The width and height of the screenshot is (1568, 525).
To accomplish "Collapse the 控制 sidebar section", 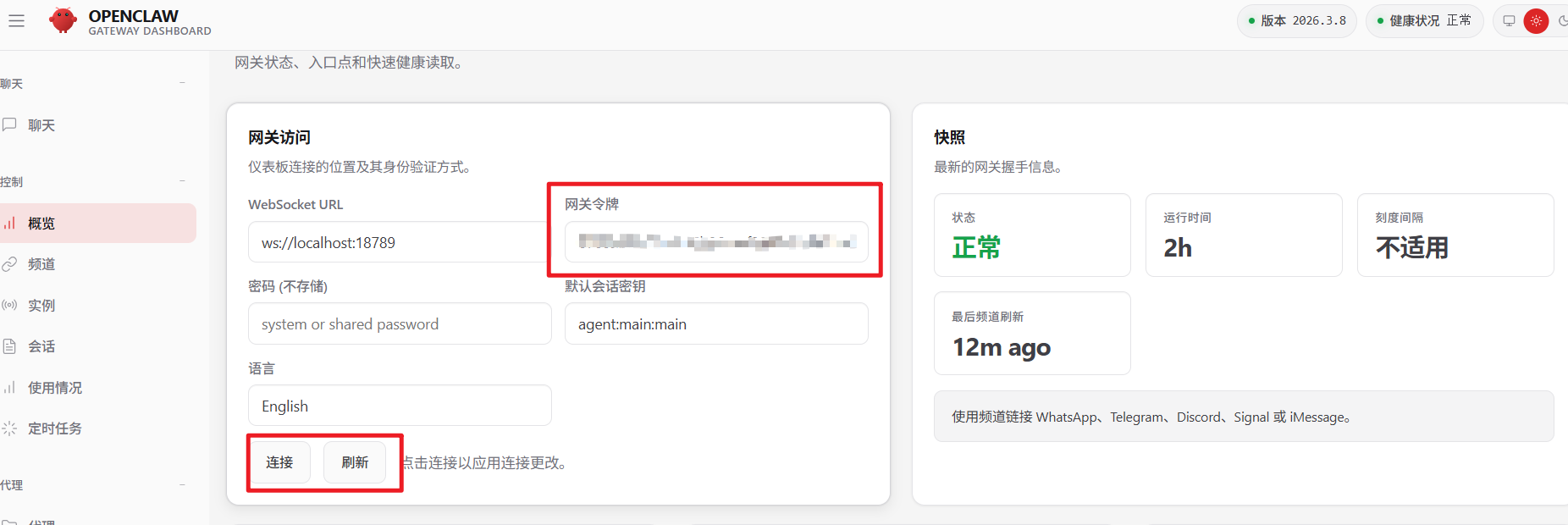I will pos(182,181).
